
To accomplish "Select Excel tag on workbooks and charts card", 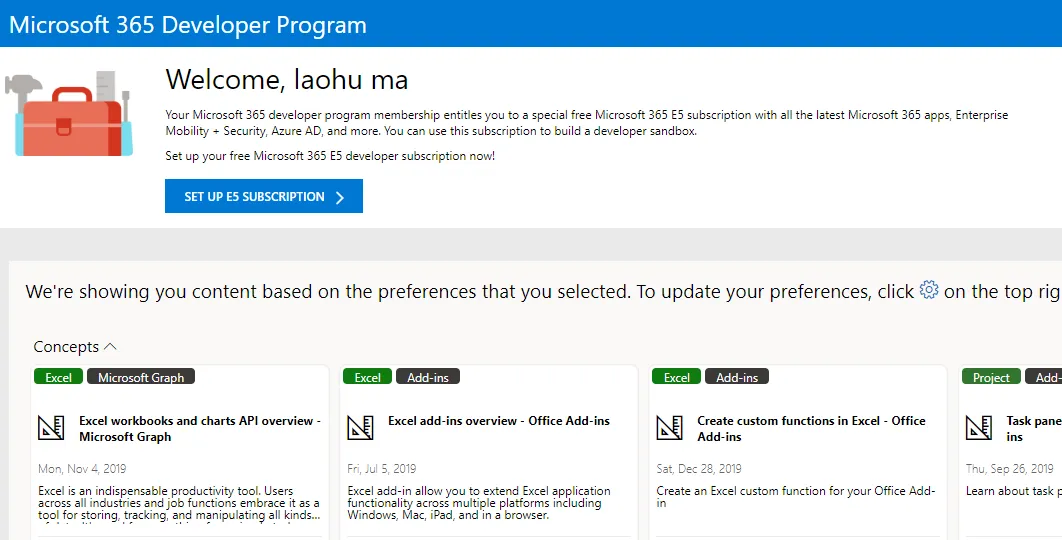I will (59, 377).
